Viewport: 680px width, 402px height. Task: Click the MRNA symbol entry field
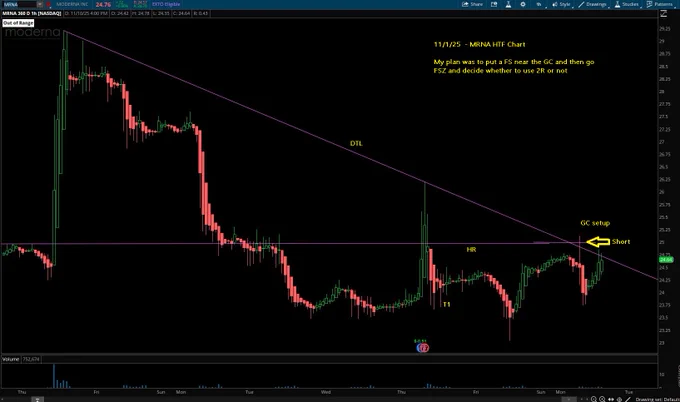pyautogui.click(x=19, y=4)
